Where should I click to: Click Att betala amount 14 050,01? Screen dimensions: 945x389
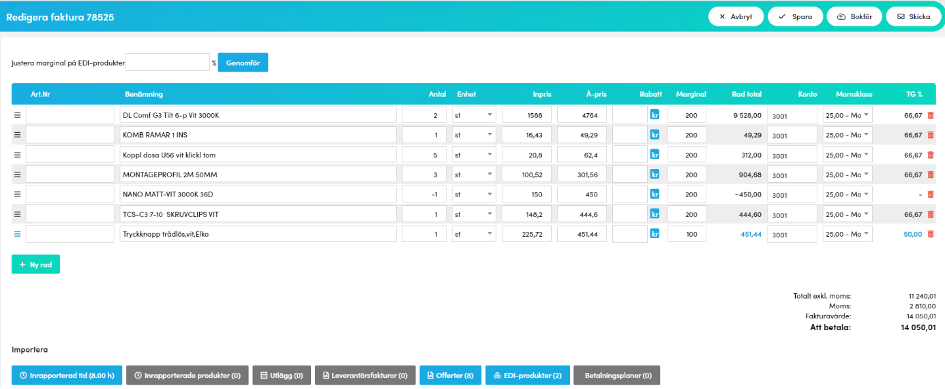(x=917, y=327)
